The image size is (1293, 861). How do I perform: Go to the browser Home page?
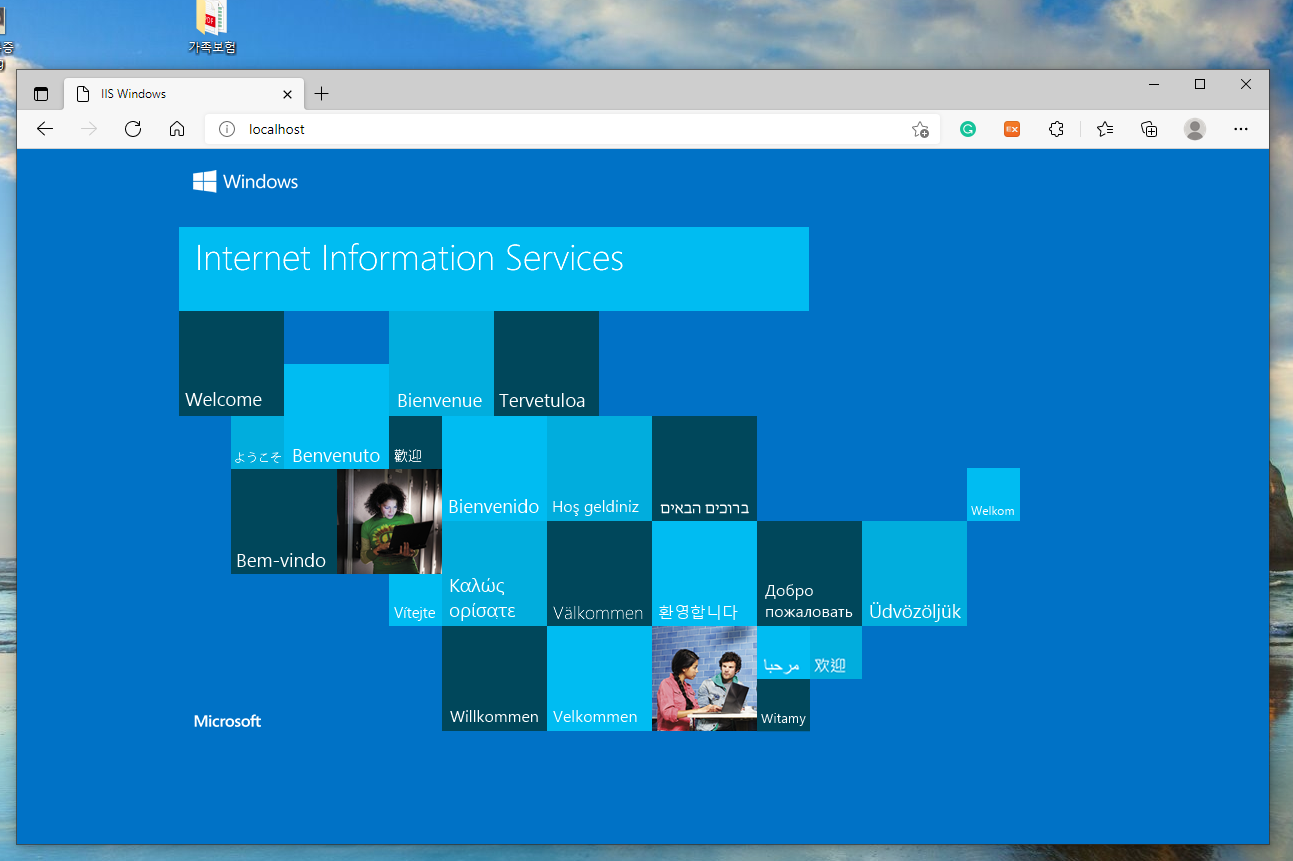[x=177, y=129]
